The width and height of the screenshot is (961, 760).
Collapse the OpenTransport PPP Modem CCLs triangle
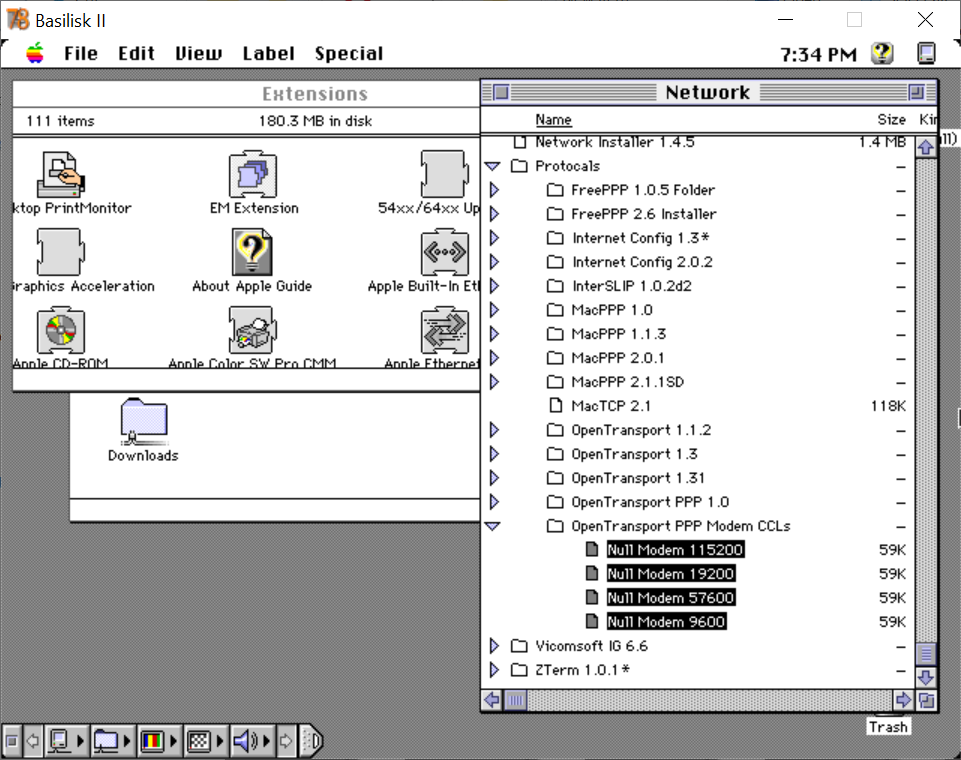click(493, 526)
